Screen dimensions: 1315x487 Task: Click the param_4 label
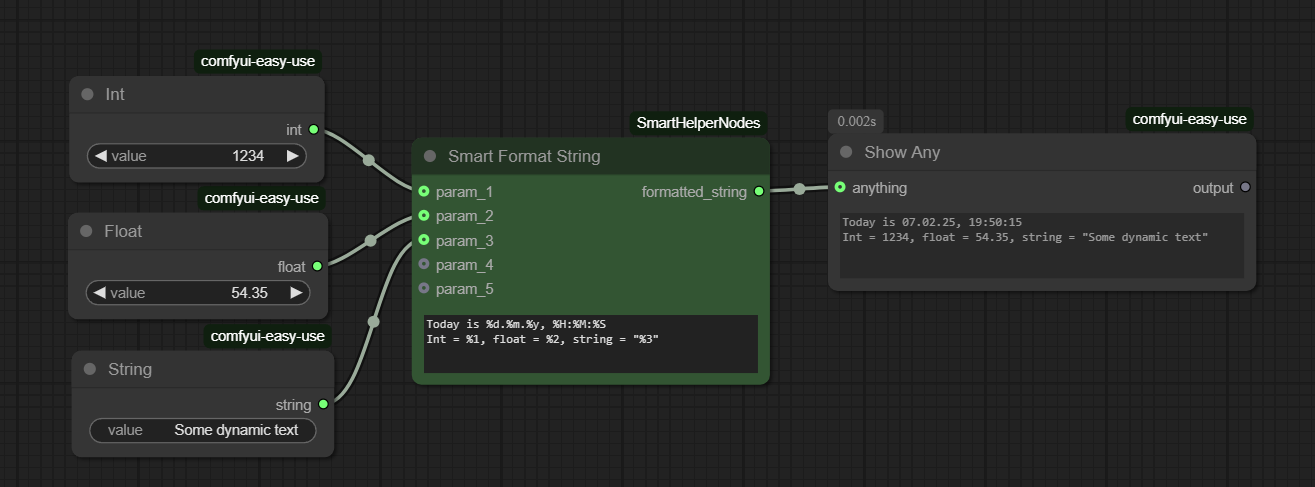pyautogui.click(x=464, y=264)
